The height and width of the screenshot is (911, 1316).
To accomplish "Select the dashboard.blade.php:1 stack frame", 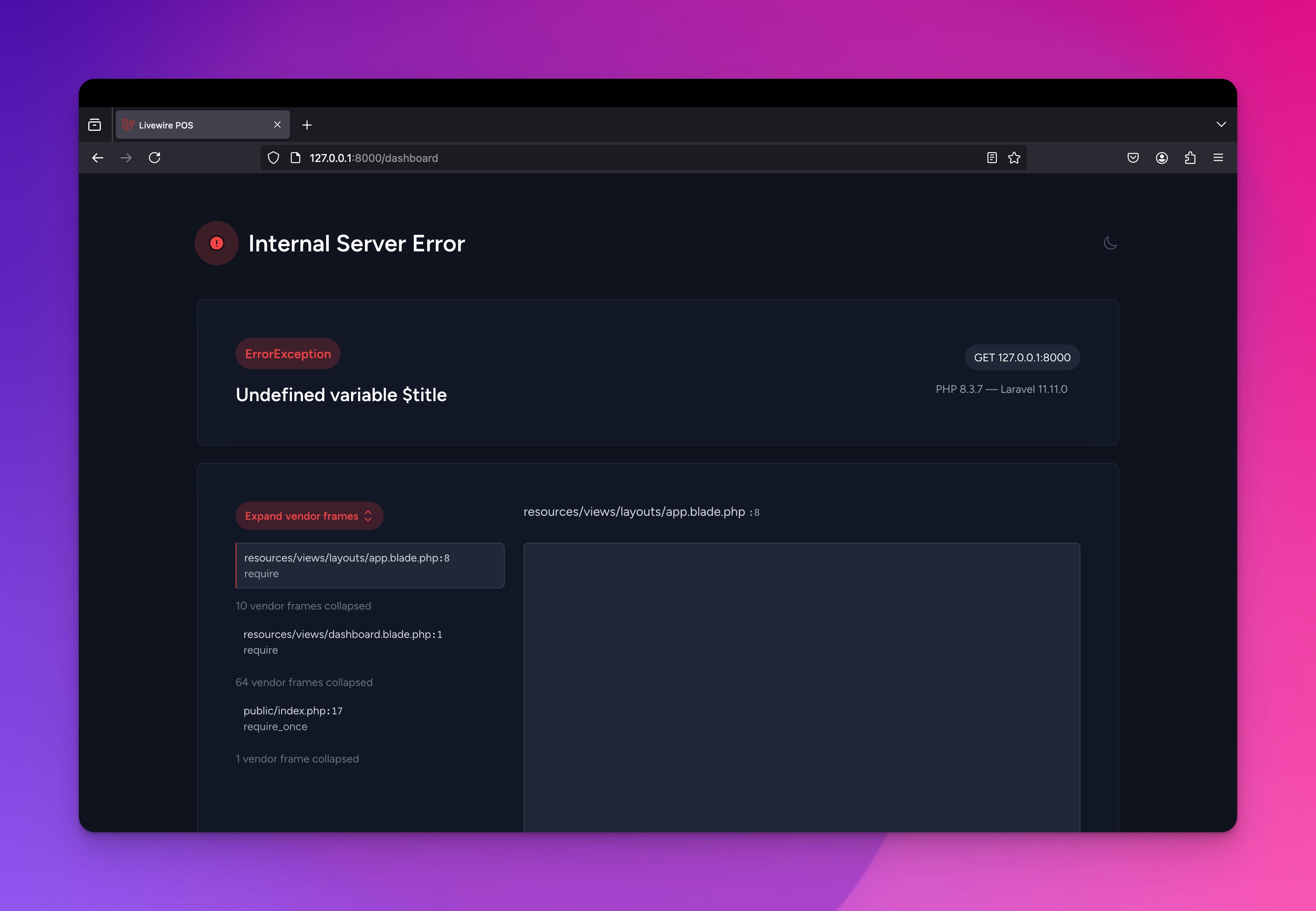I will click(x=342, y=642).
